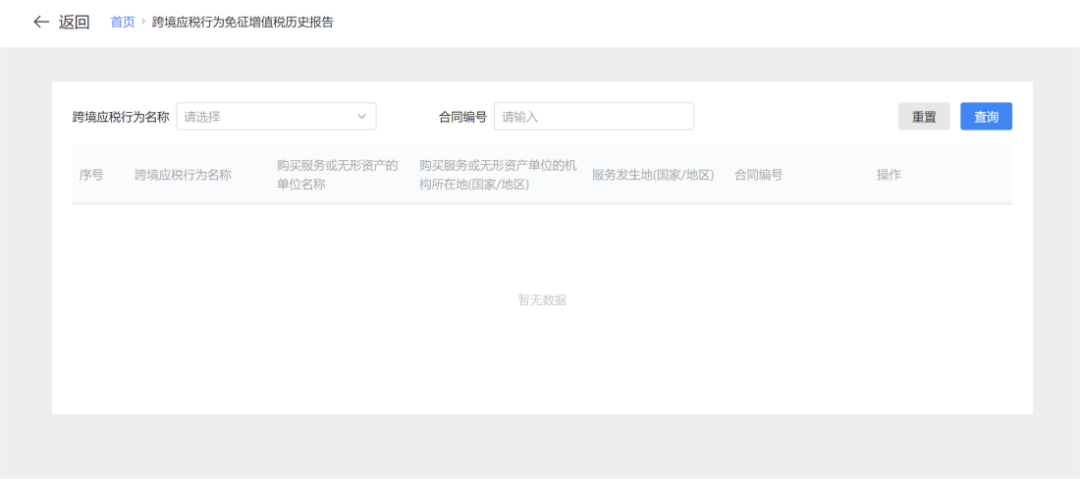Go to 首页 via breadcrumb link
Image resolution: width=1080 pixels, height=479 pixels.
pyautogui.click(x=122, y=22)
